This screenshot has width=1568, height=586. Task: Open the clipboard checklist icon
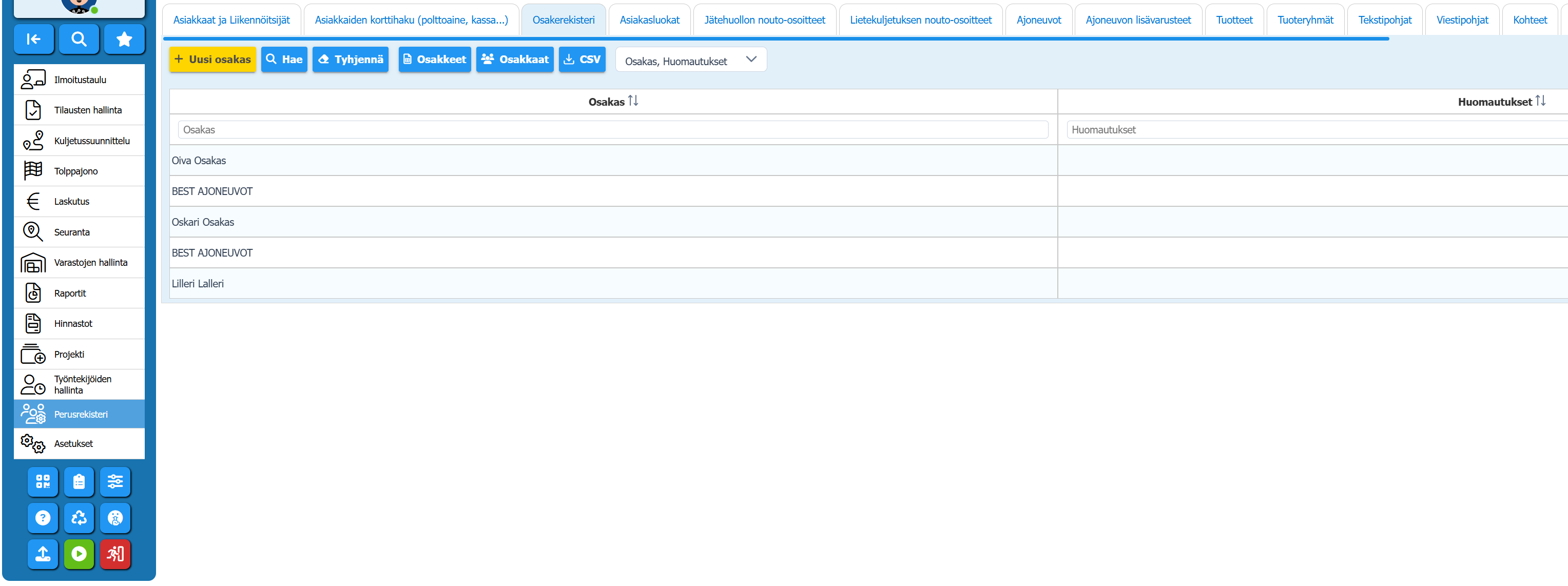(79, 481)
